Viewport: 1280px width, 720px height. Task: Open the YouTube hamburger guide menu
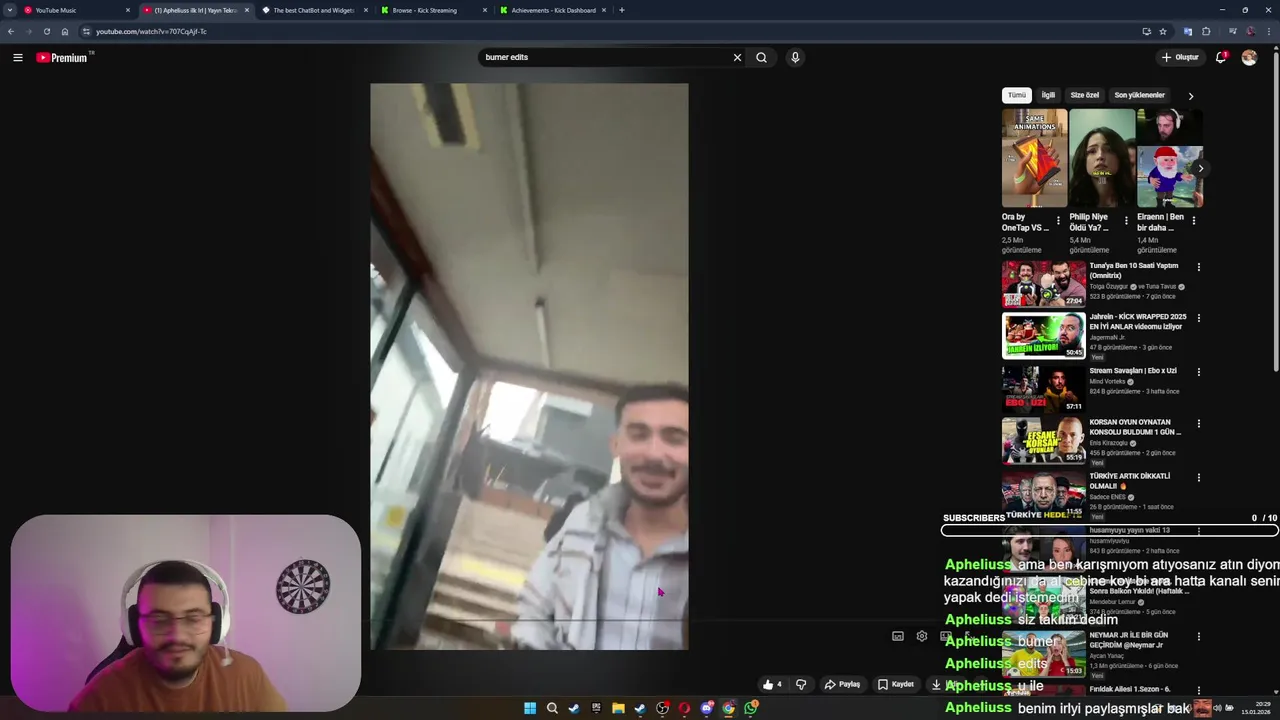(x=18, y=57)
